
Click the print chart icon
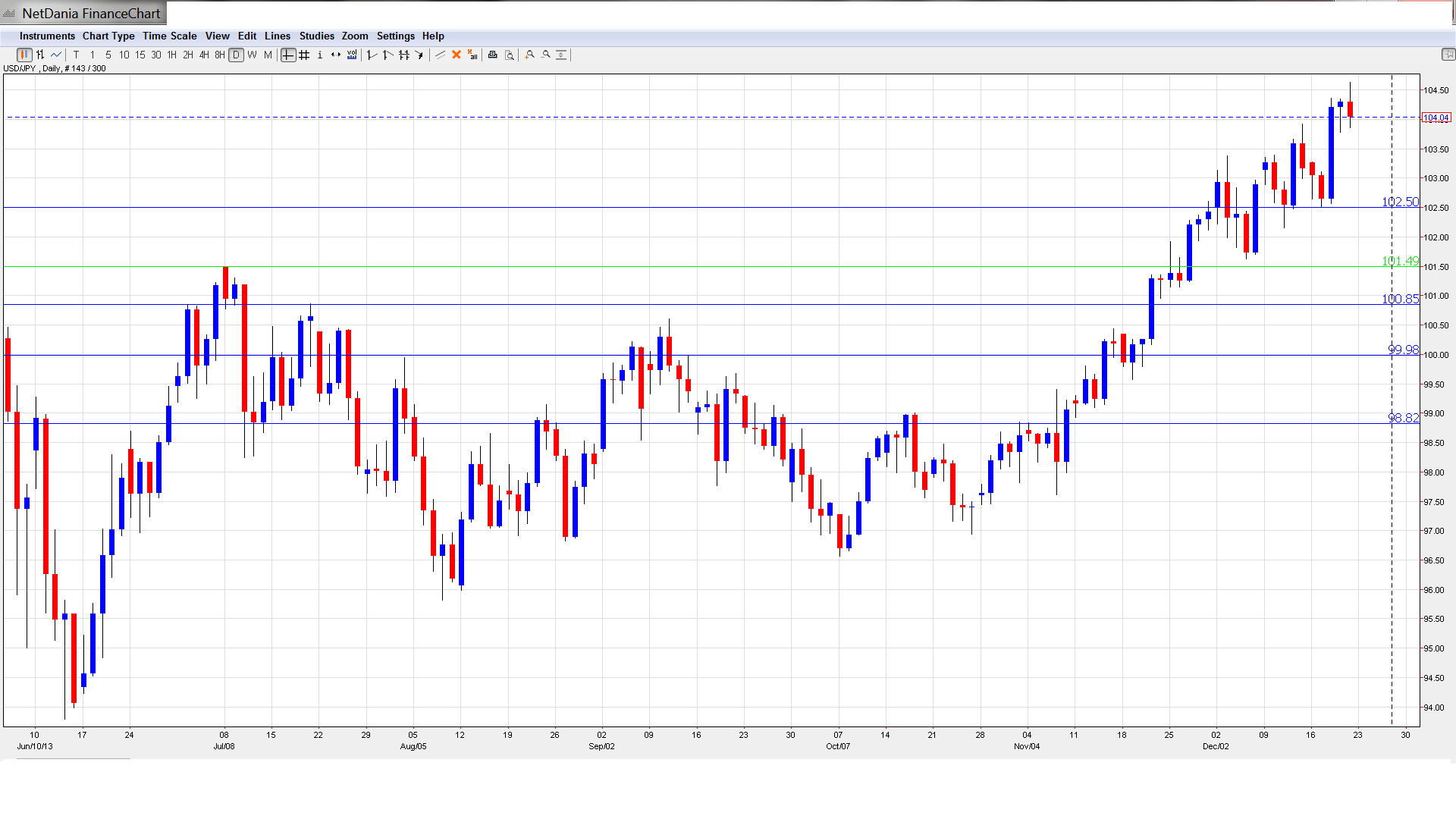pyautogui.click(x=493, y=55)
